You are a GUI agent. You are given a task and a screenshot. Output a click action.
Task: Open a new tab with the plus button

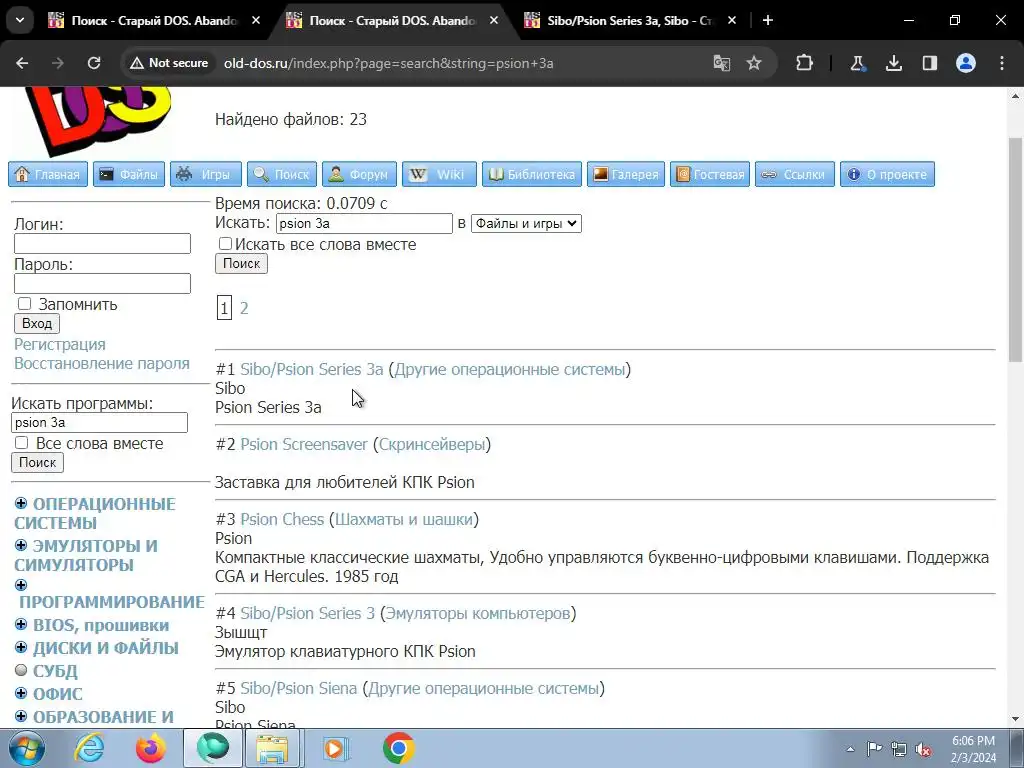768,20
